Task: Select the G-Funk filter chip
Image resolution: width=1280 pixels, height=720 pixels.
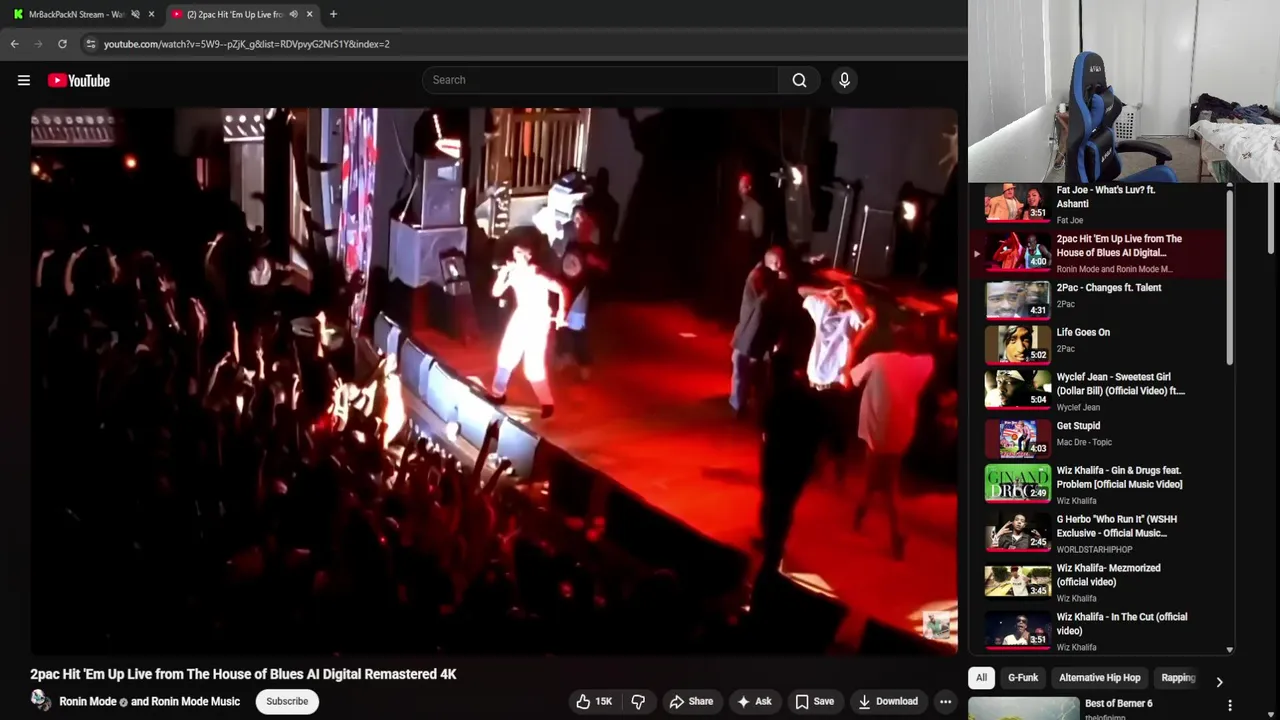Action: point(1023,678)
